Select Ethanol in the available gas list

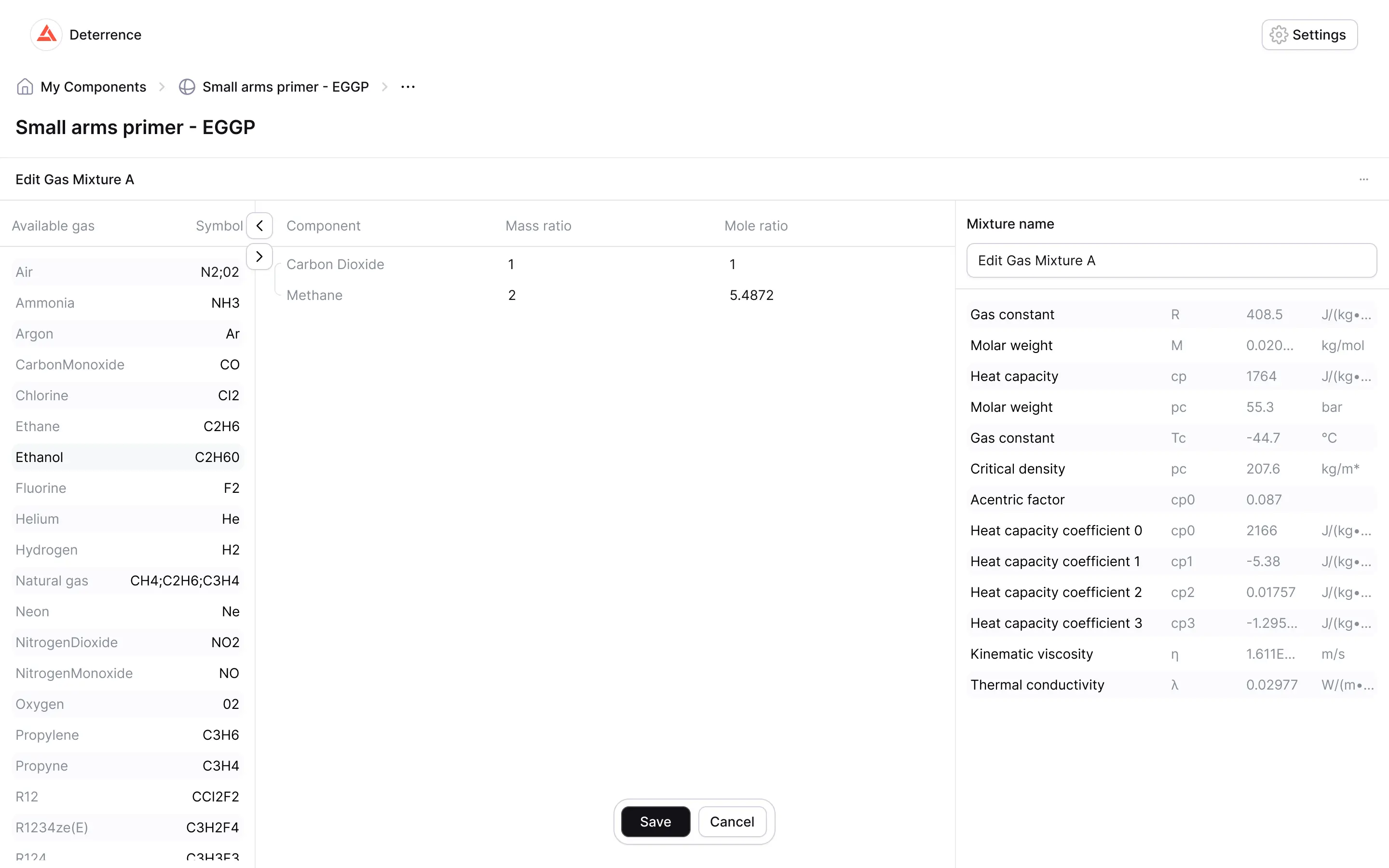127,458
